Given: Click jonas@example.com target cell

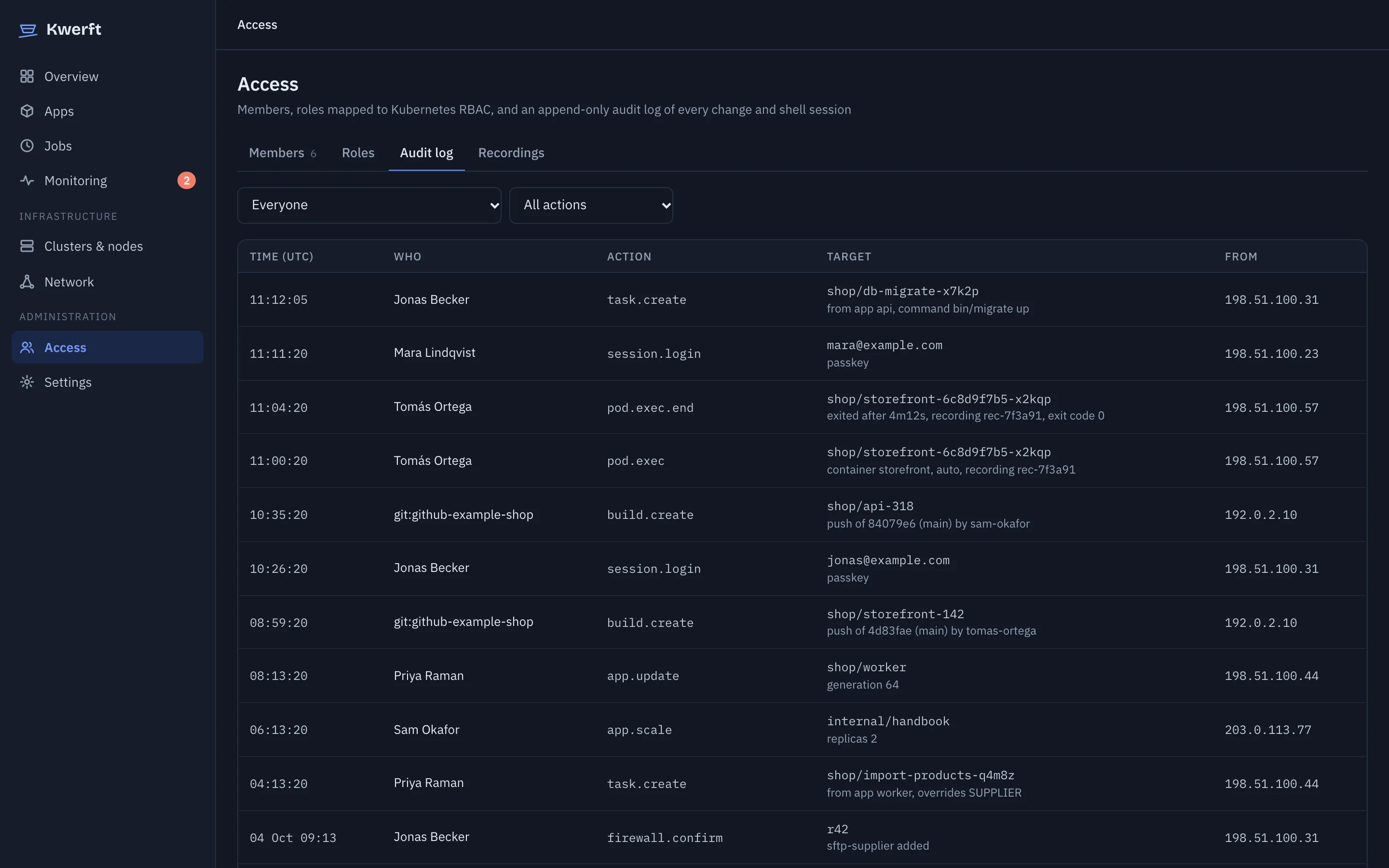Looking at the screenshot, I should click(x=888, y=560).
